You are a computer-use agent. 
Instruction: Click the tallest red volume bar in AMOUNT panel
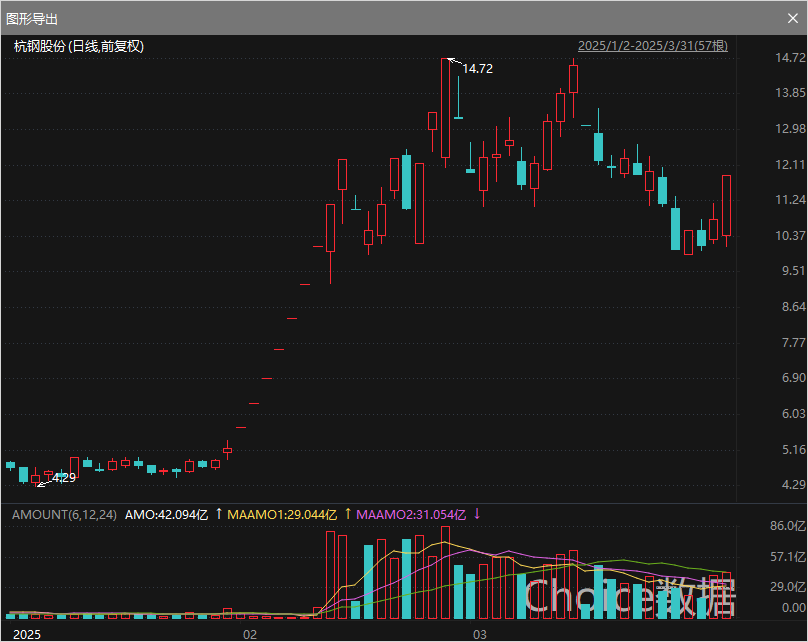[445, 572]
